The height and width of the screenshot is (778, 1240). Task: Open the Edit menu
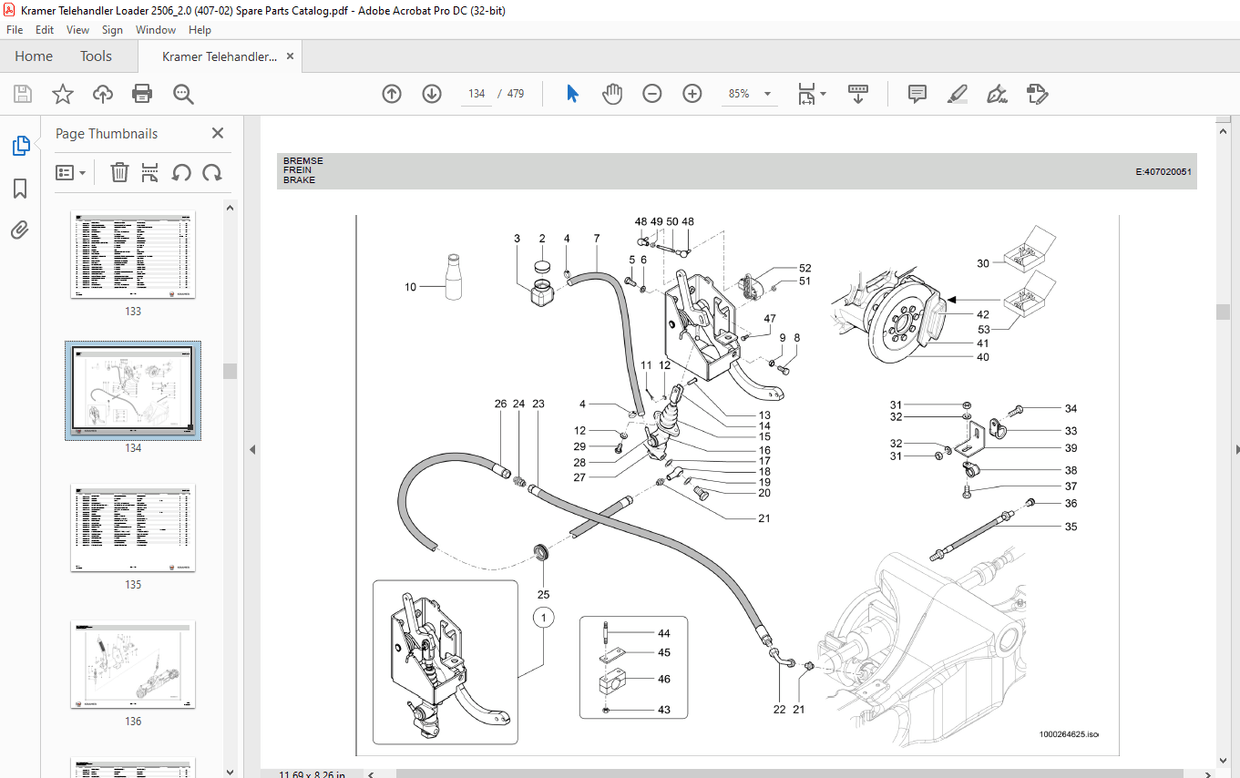(44, 29)
